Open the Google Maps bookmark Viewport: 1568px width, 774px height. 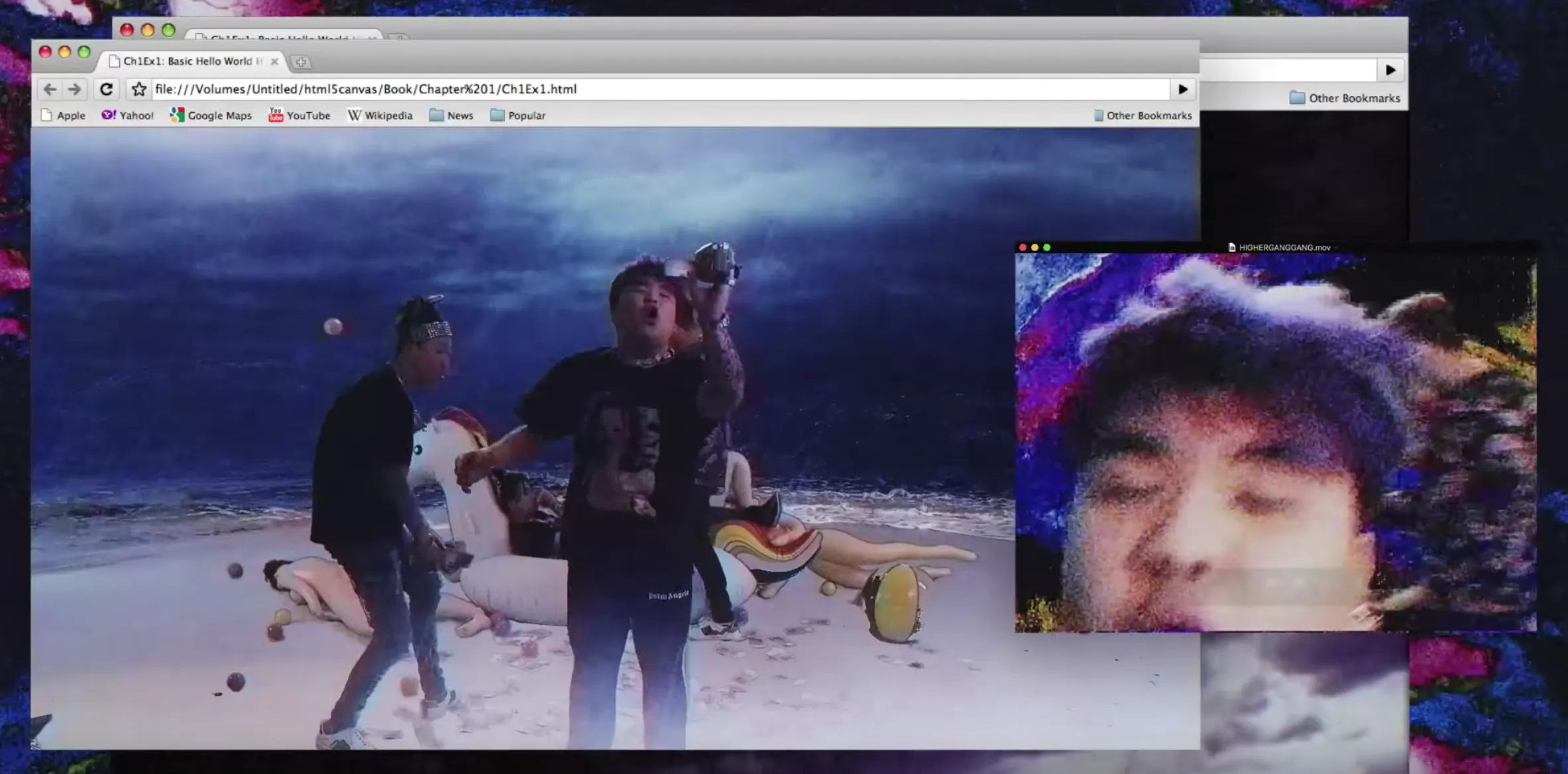pyautogui.click(x=211, y=115)
